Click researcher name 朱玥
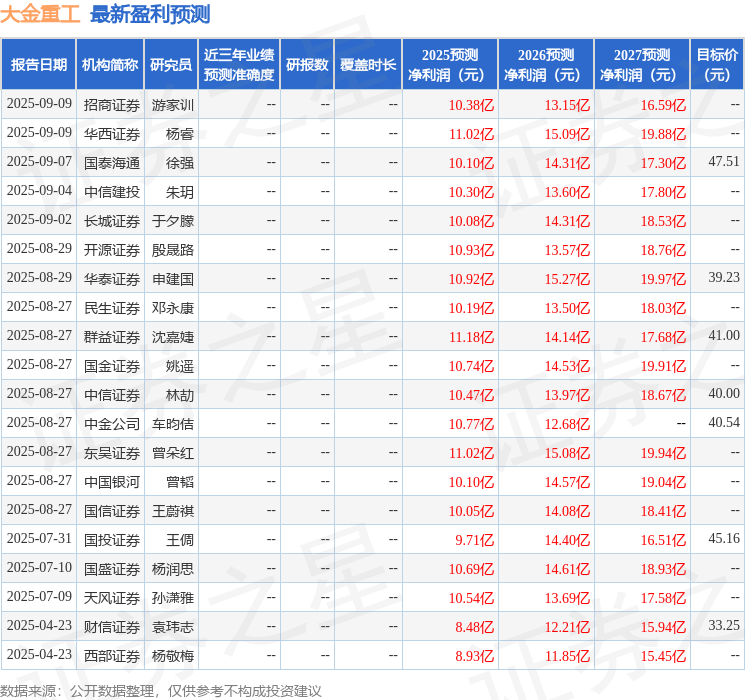The height and width of the screenshot is (700, 745). pyautogui.click(x=180, y=192)
